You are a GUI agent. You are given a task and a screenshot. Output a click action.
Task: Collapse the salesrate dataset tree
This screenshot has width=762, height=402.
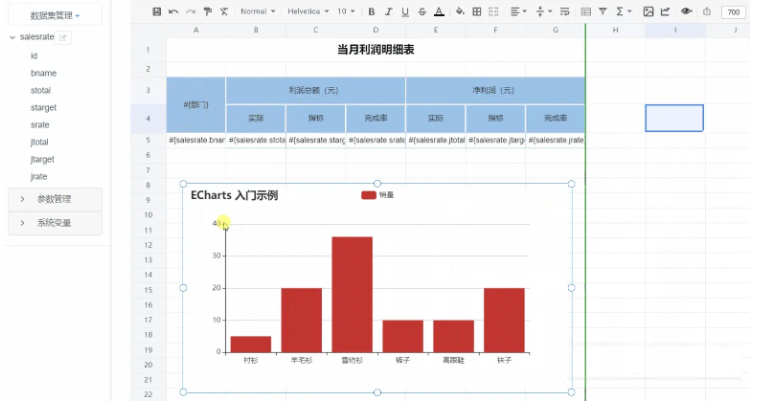[x=13, y=37]
